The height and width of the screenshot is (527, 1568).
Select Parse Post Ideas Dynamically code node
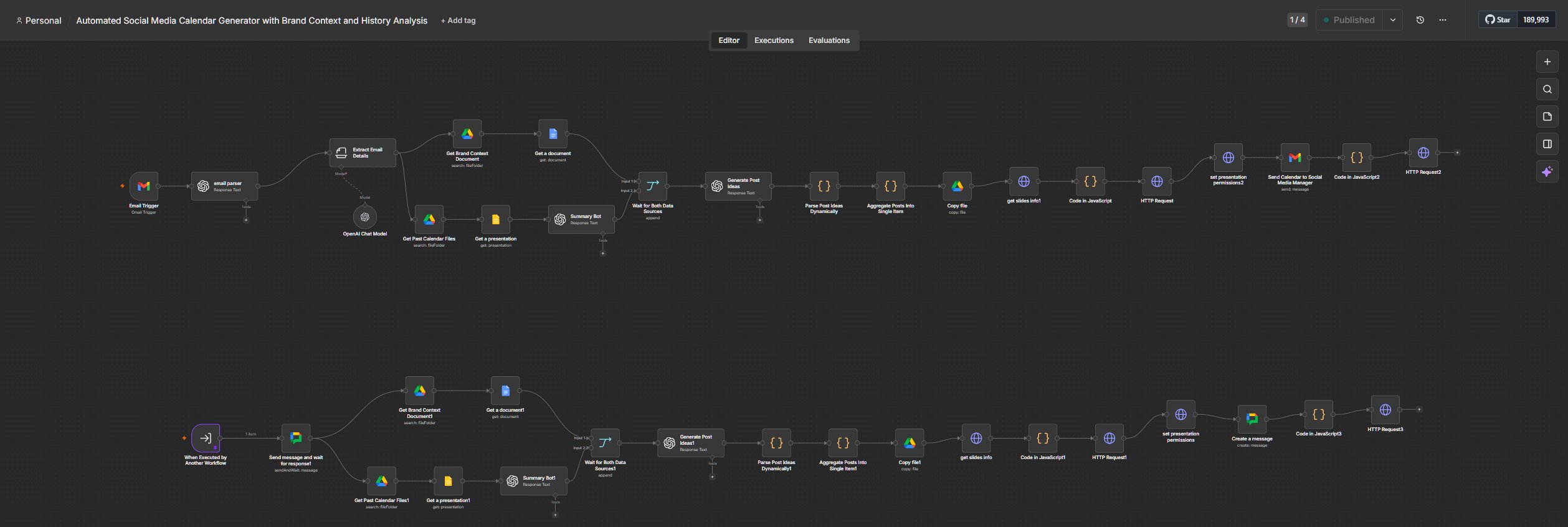[824, 186]
